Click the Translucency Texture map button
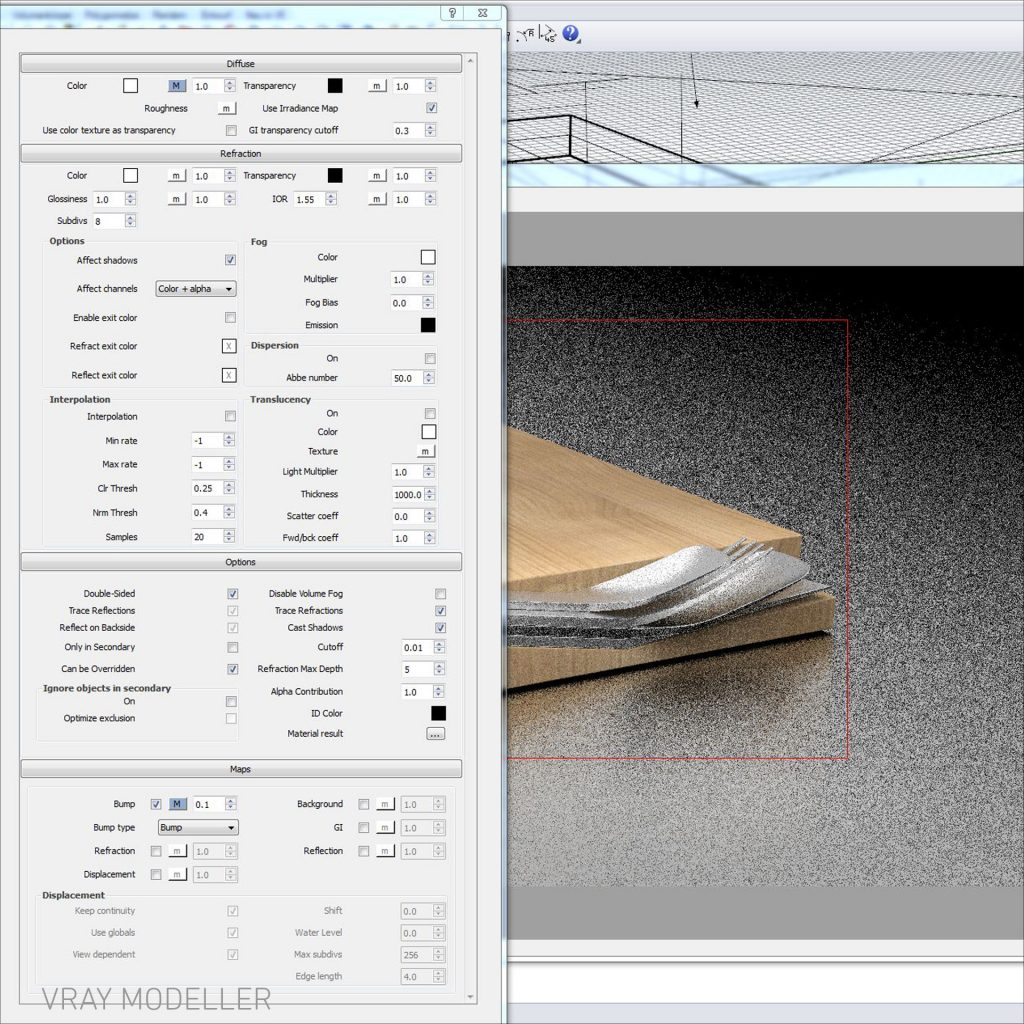The image size is (1024, 1024). click(427, 451)
